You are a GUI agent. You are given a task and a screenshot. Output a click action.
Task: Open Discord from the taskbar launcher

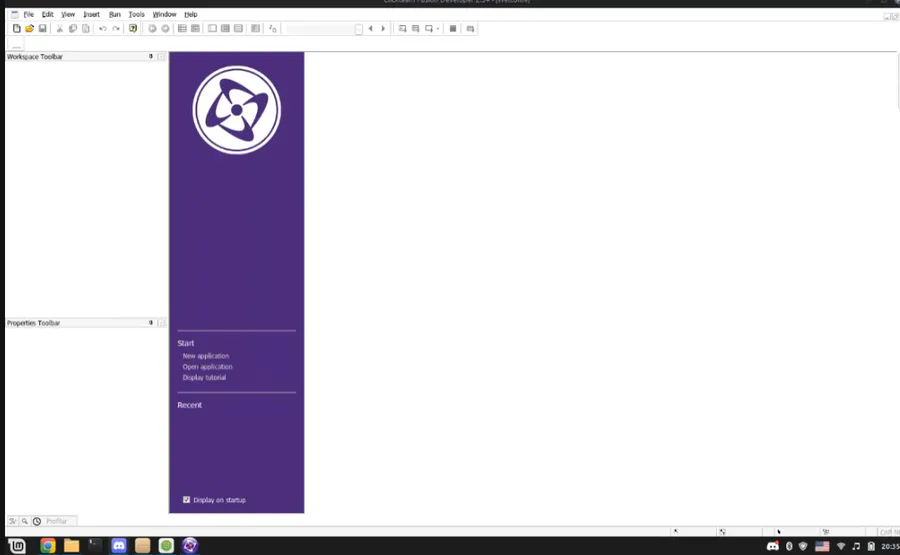click(x=119, y=546)
